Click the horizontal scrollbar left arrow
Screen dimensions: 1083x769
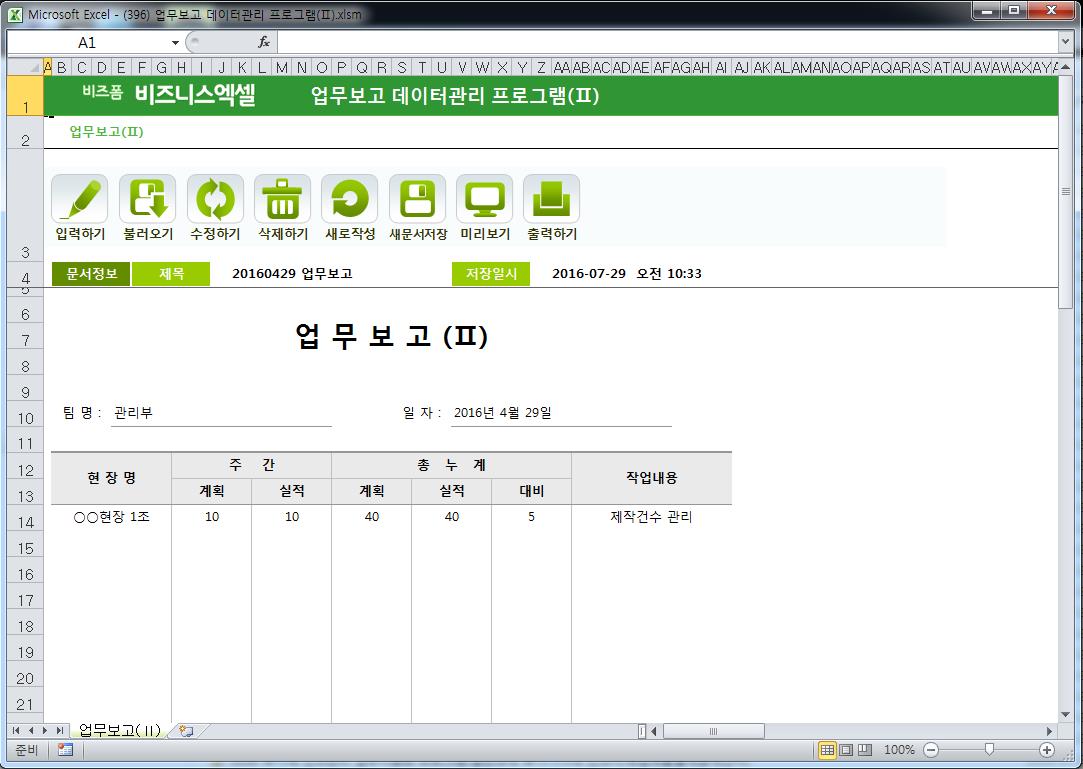click(x=654, y=731)
